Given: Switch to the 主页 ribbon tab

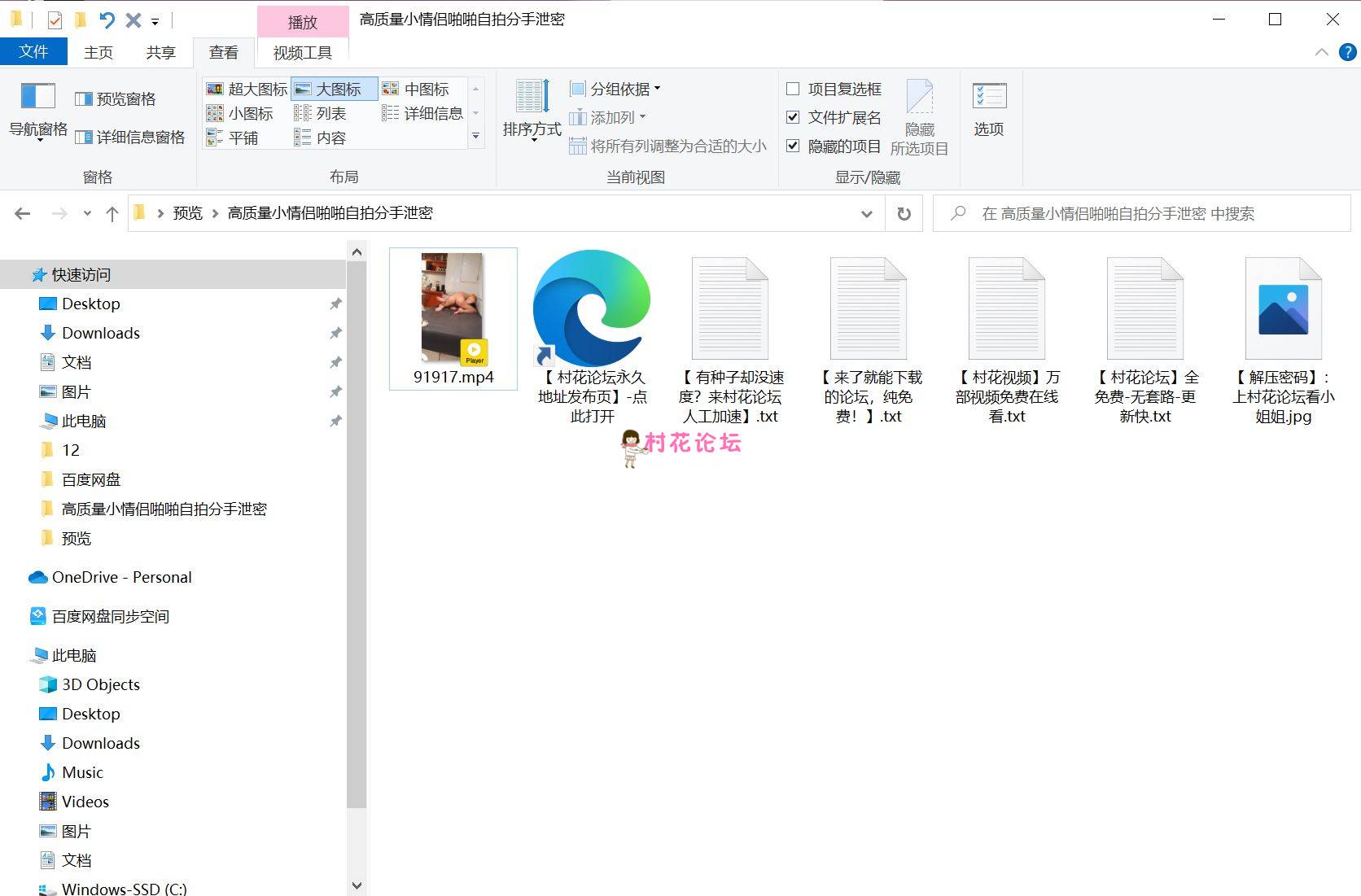Looking at the screenshot, I should pyautogui.click(x=98, y=51).
